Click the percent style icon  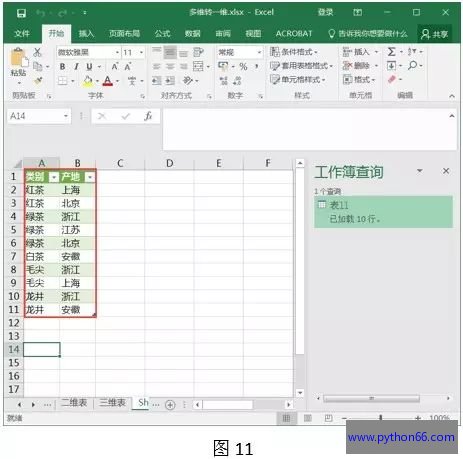pos(243,67)
